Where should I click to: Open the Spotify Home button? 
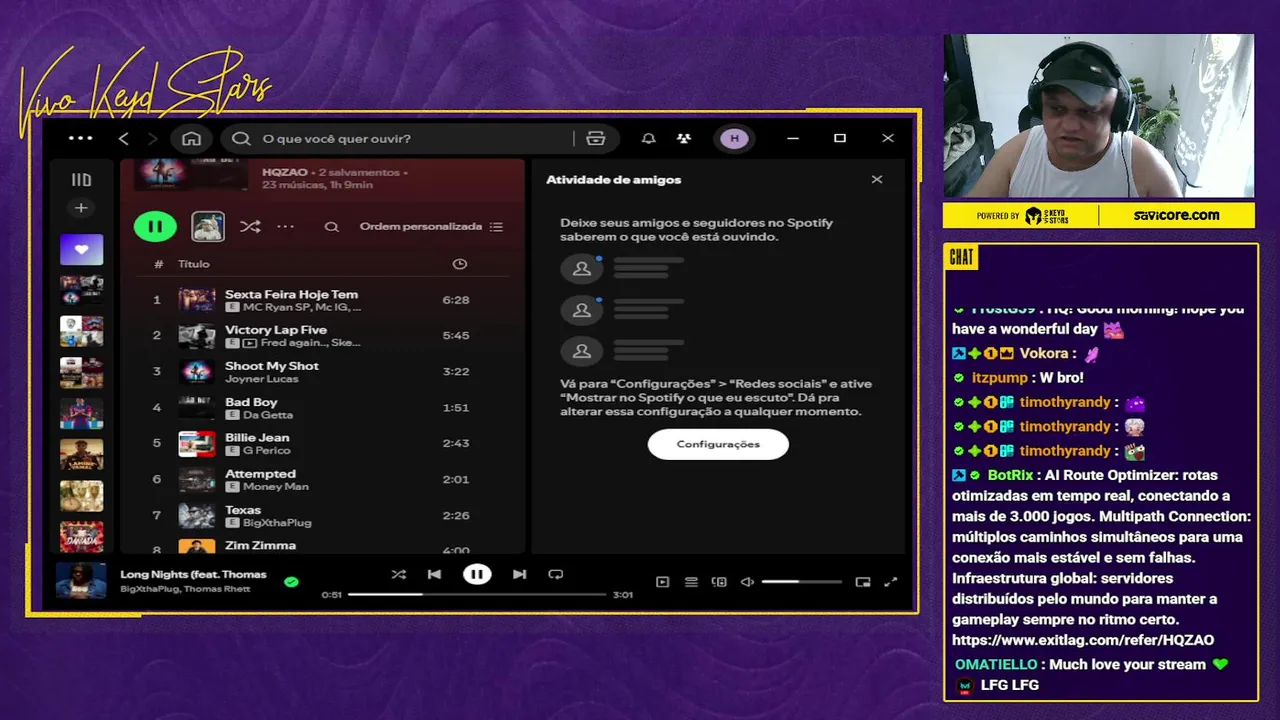click(x=192, y=138)
